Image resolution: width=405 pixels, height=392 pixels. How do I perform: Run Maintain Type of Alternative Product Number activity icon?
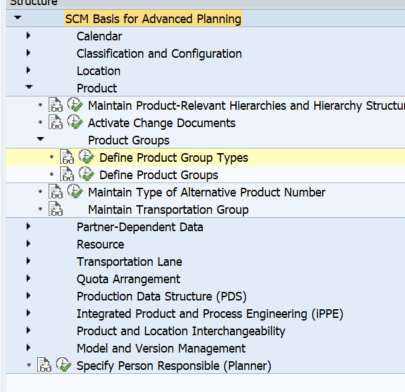(x=75, y=191)
